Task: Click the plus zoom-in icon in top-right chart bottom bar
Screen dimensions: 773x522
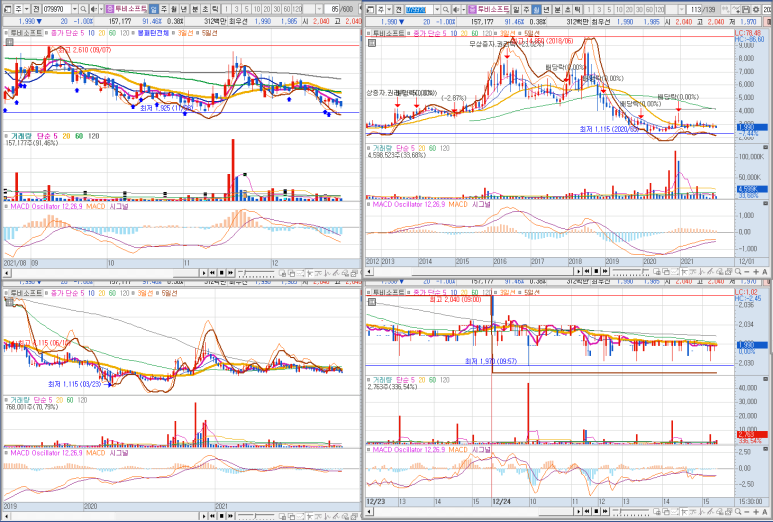Action: pos(756,272)
